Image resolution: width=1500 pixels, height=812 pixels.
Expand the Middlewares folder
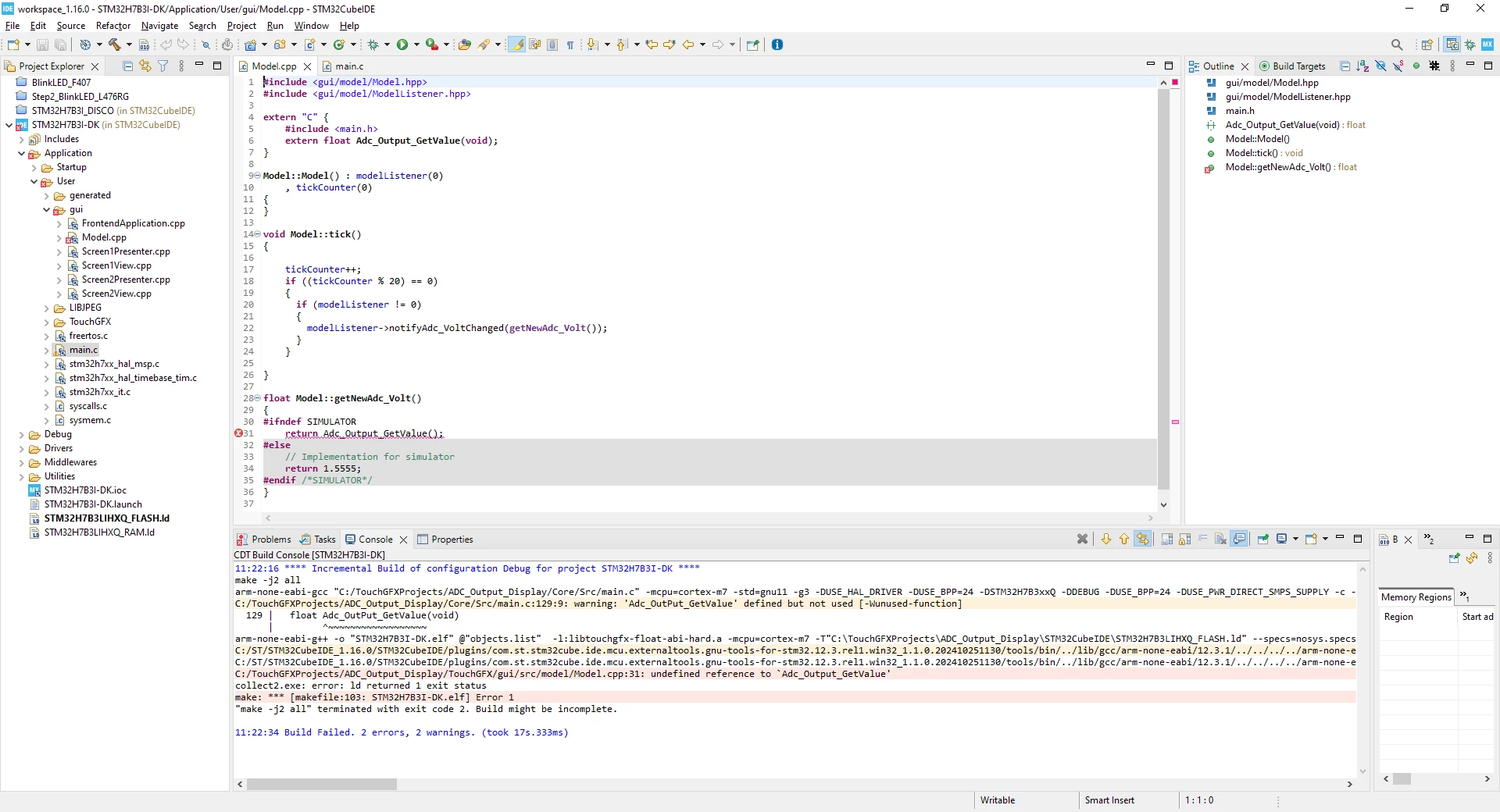point(22,463)
